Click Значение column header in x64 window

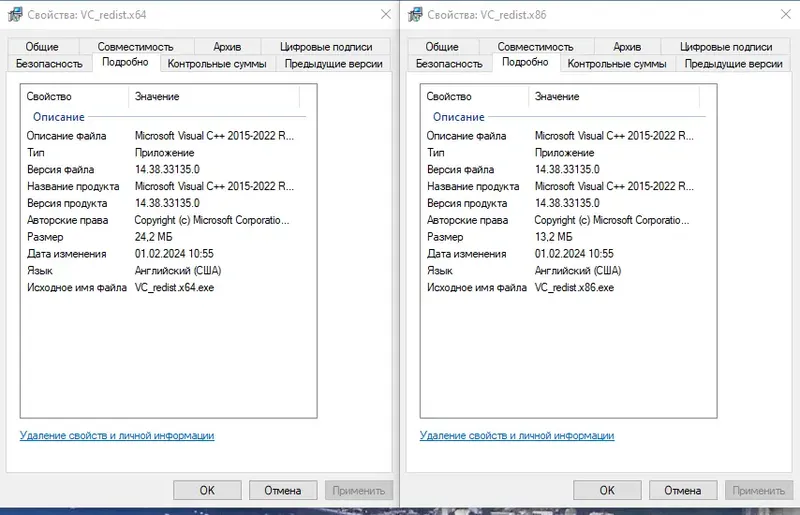point(214,96)
